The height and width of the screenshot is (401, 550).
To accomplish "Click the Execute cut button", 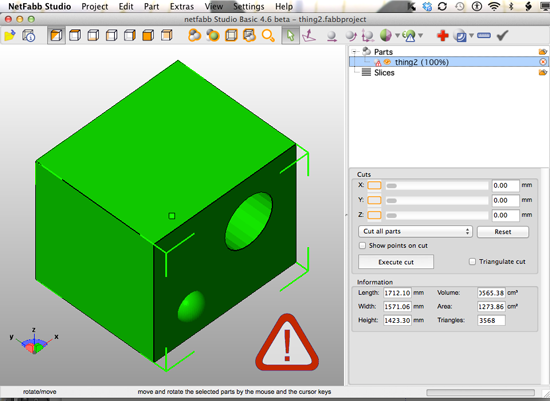I will point(396,262).
